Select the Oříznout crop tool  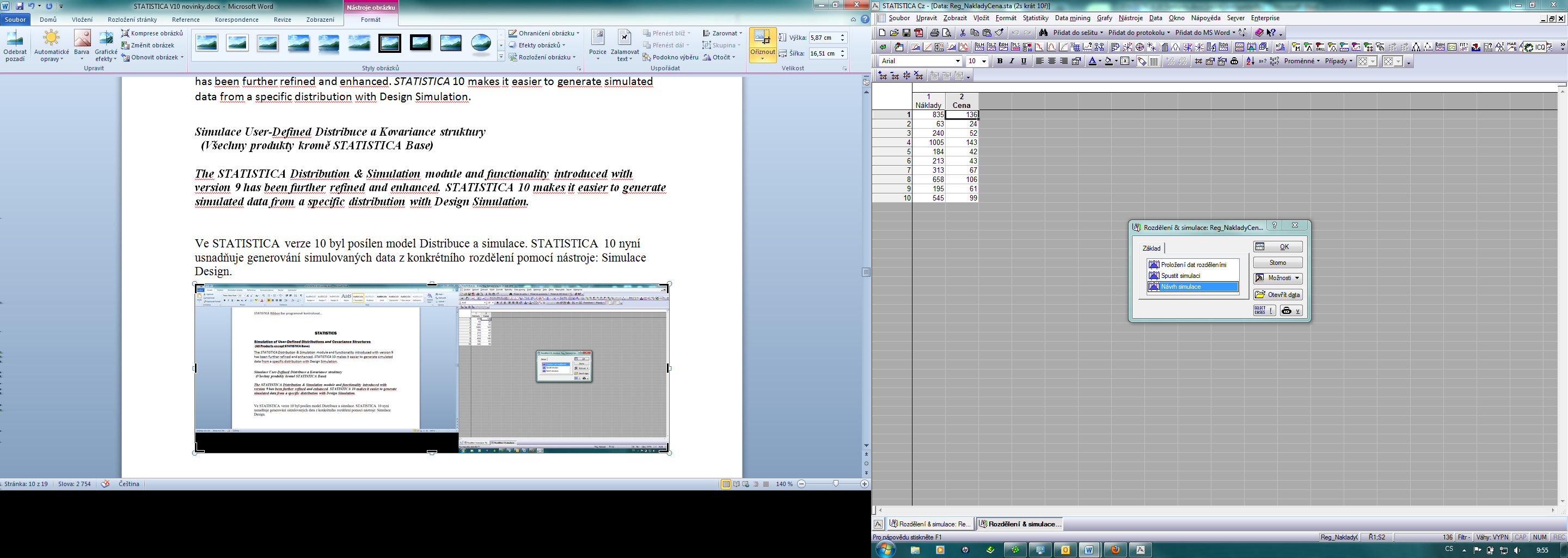click(763, 46)
